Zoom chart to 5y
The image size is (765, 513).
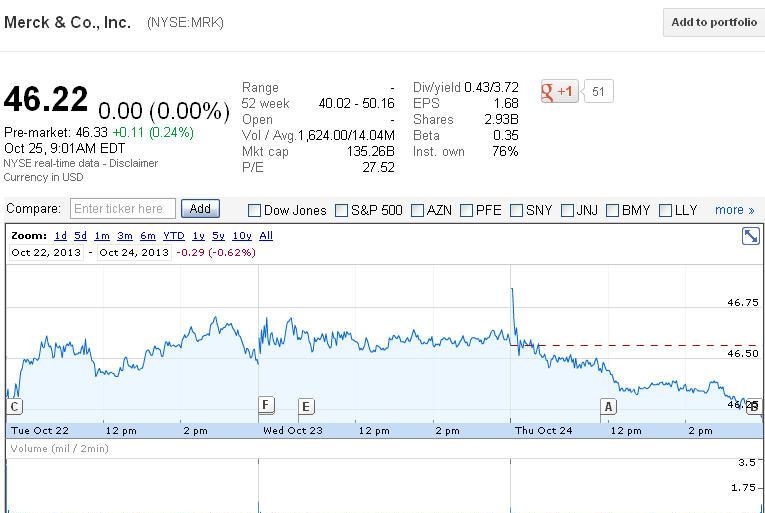[218, 236]
